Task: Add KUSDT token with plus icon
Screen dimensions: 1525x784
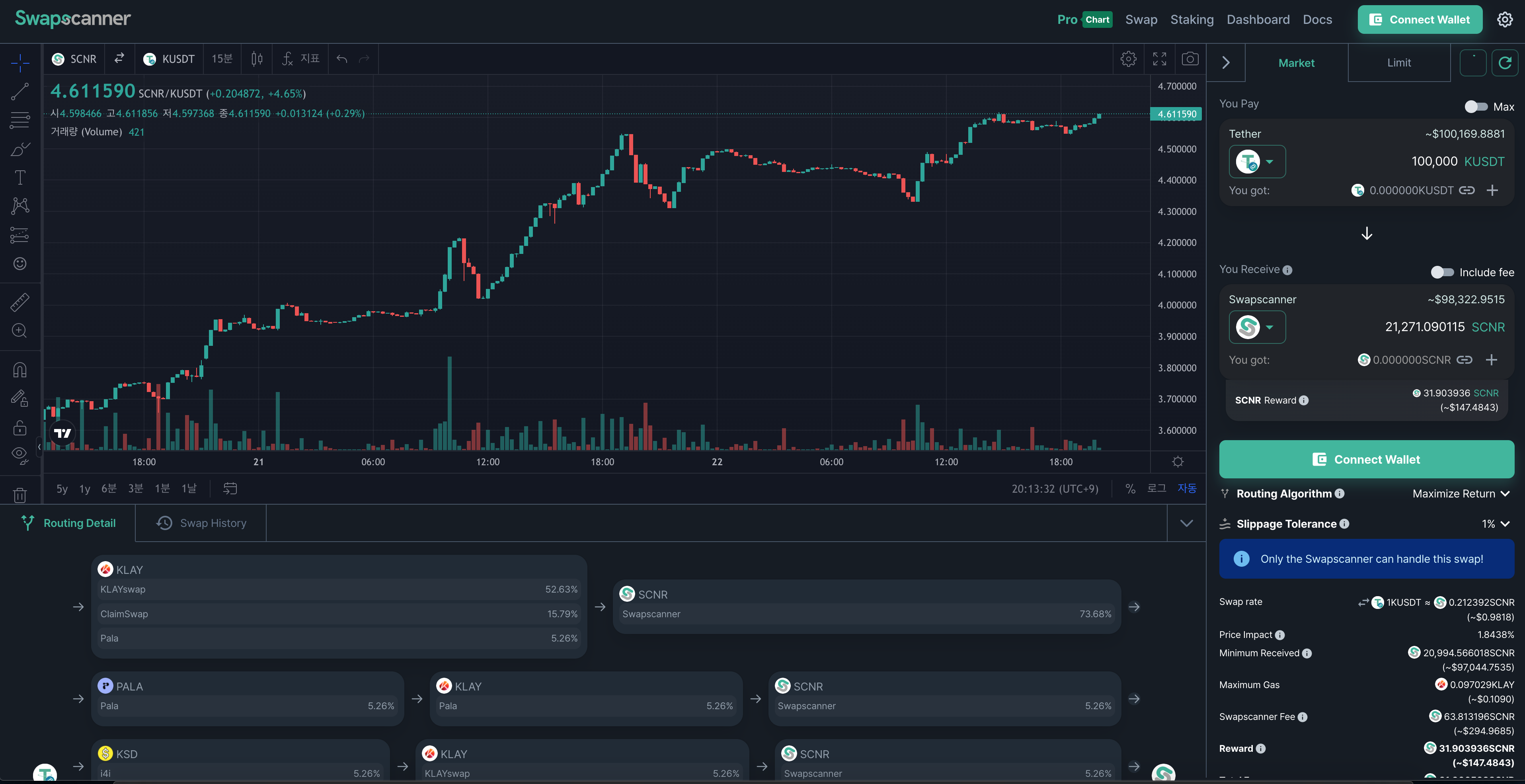Action: pyautogui.click(x=1492, y=190)
